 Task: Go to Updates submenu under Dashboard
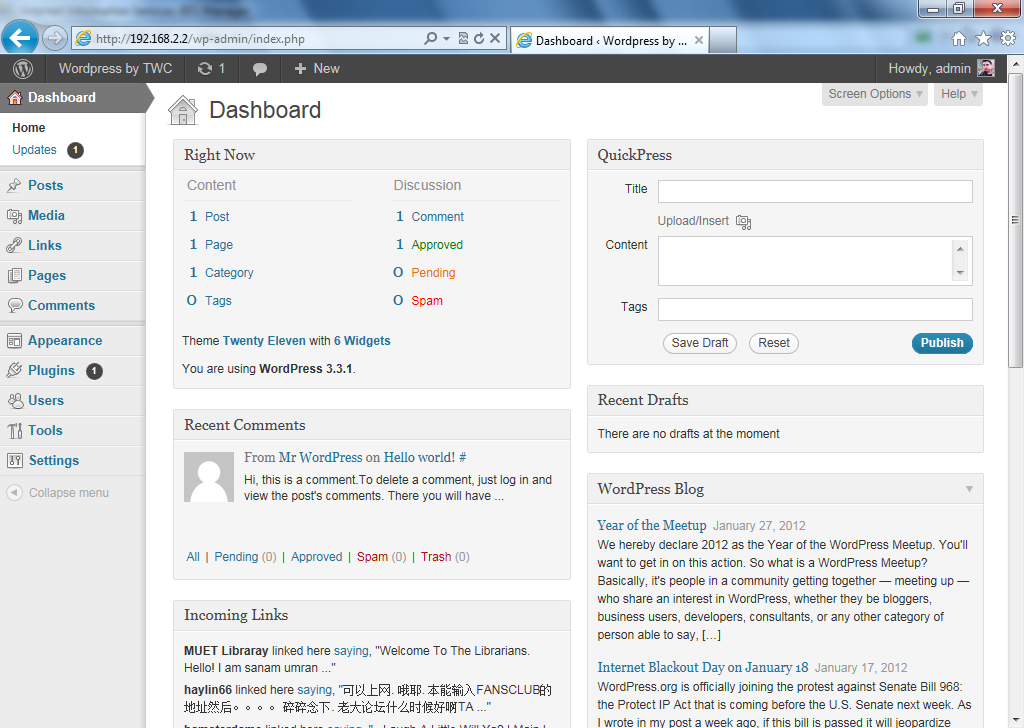click(x=34, y=150)
